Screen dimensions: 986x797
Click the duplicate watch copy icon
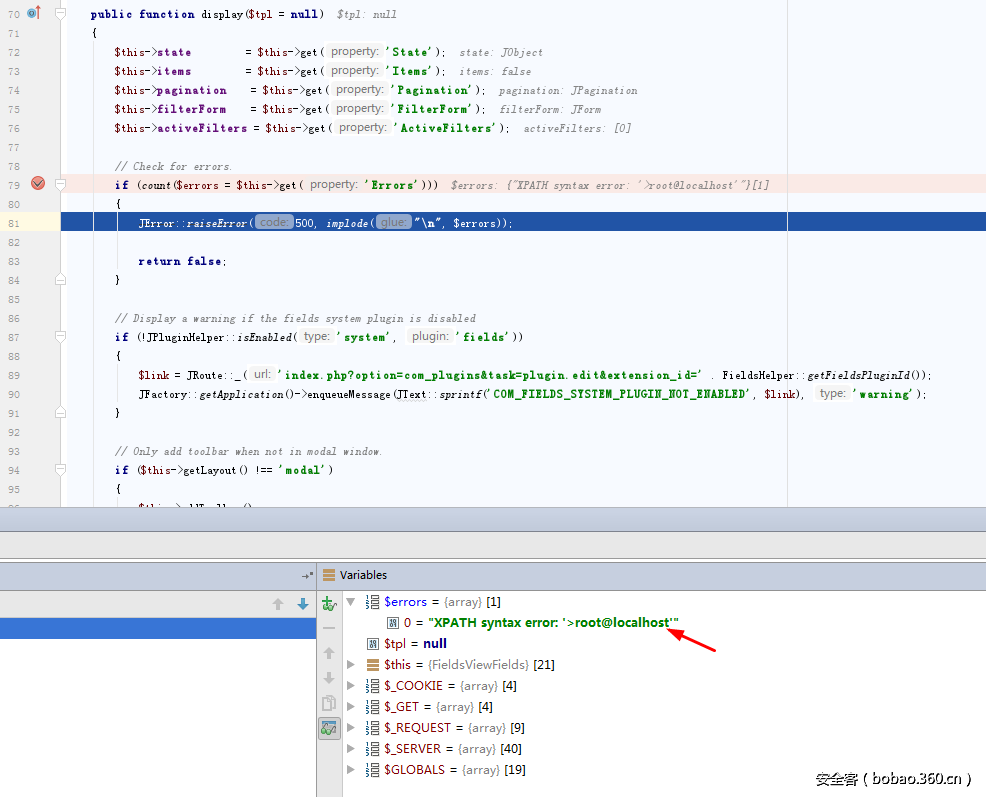[329, 703]
